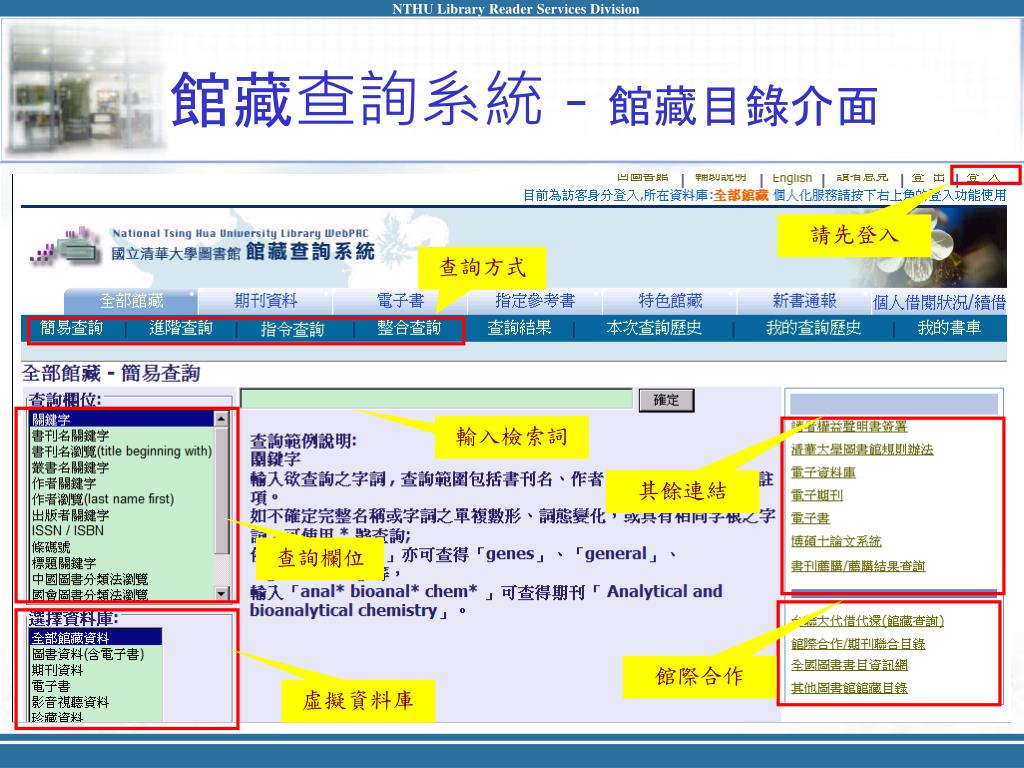The image size is (1024, 768).
Task: Click the 登出 link at the top
Action: [x=928, y=178]
